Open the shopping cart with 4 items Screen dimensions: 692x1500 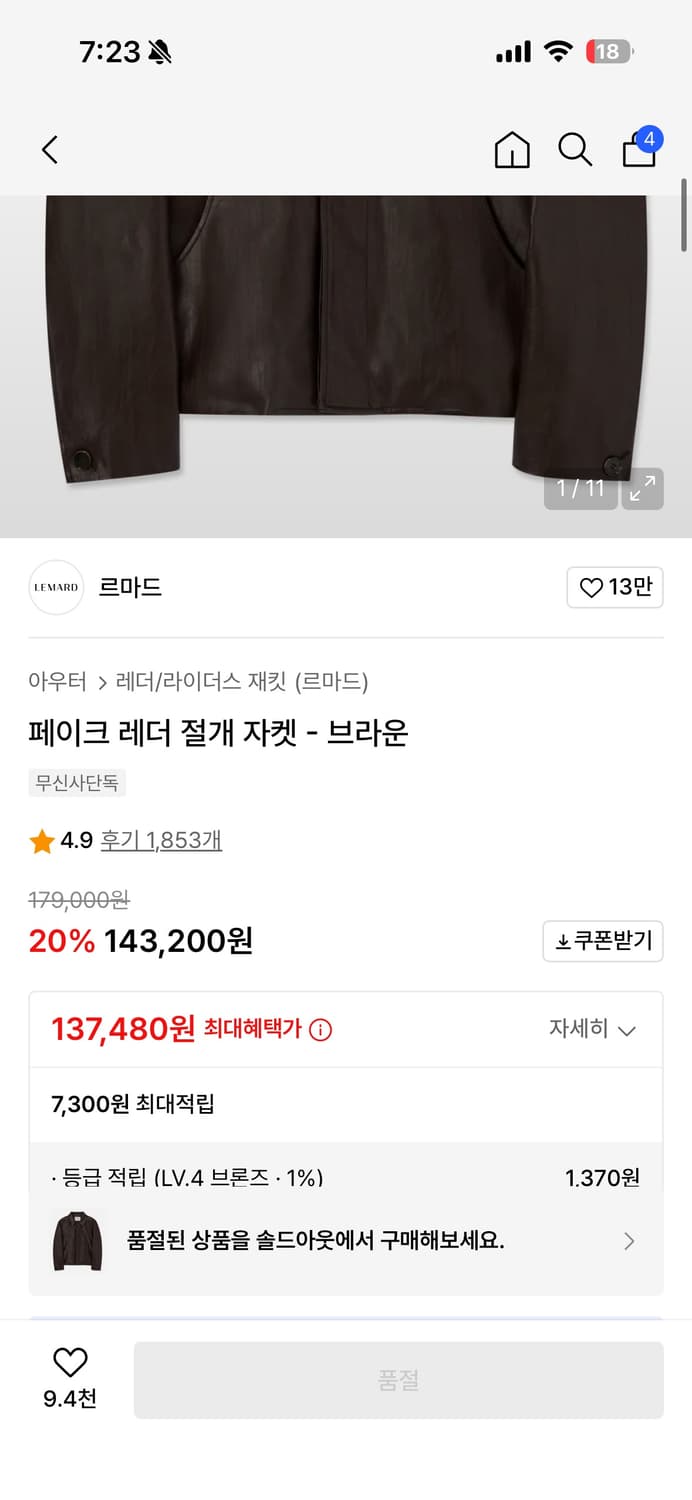637,152
